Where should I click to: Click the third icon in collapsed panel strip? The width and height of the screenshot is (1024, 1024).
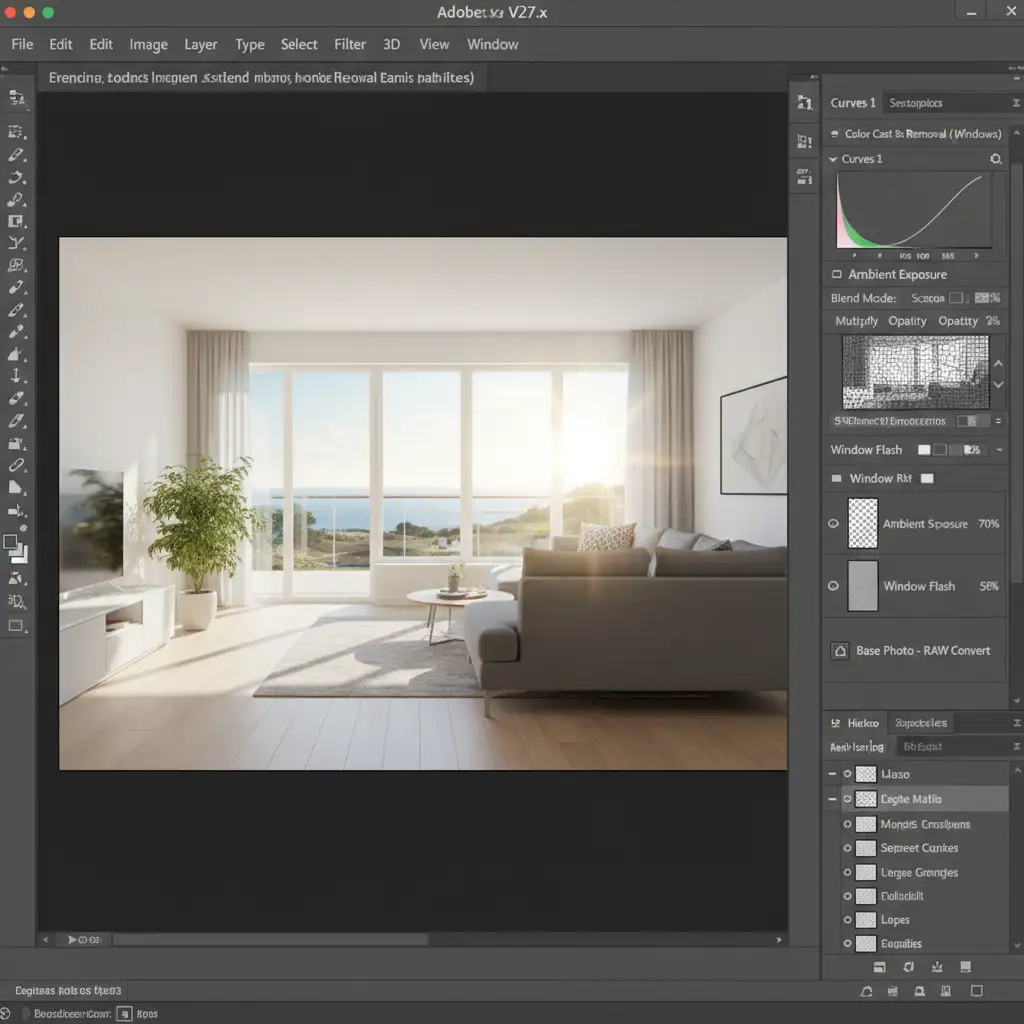[x=804, y=177]
